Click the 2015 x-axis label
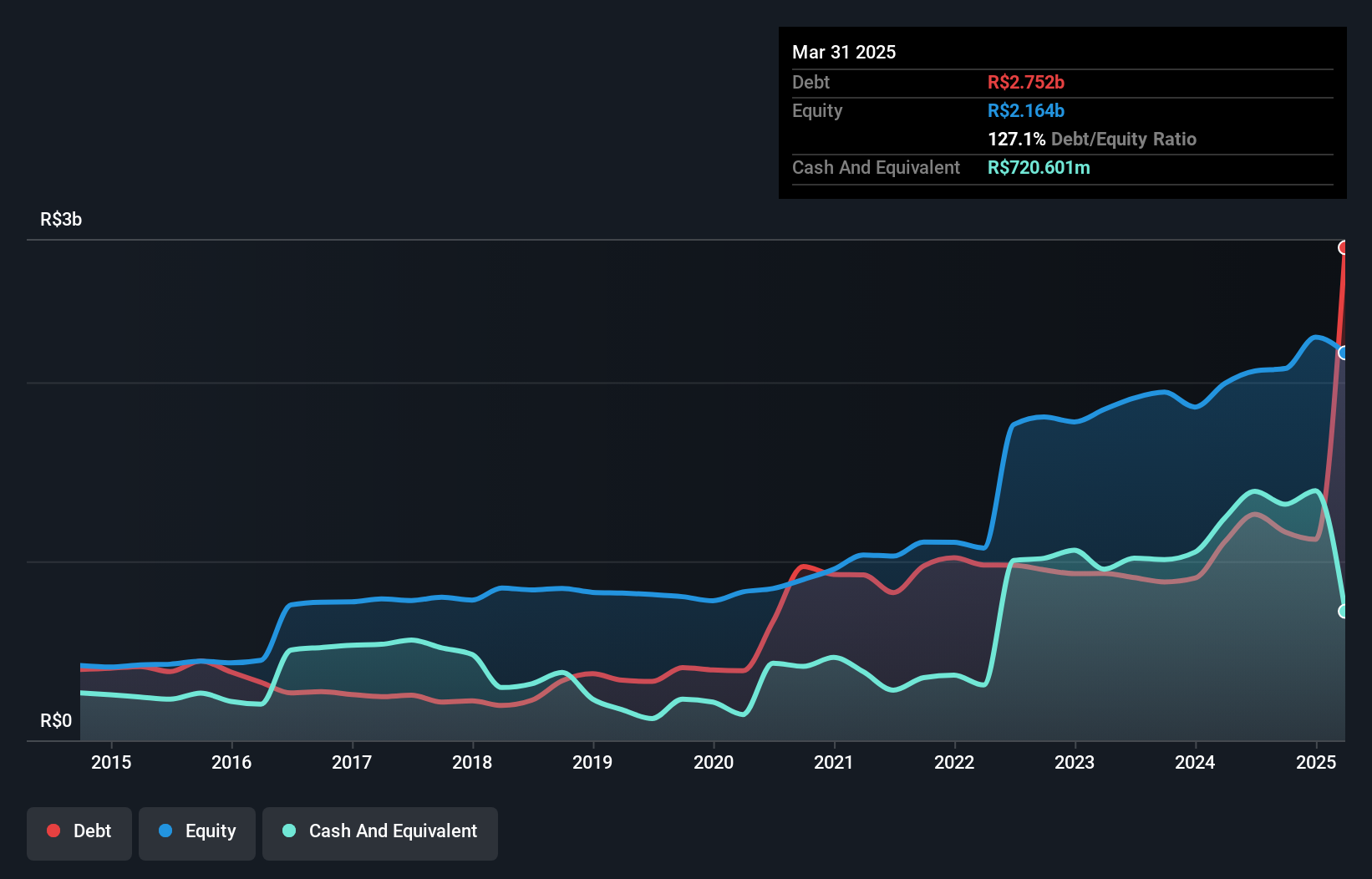The height and width of the screenshot is (879, 1372). (111, 762)
